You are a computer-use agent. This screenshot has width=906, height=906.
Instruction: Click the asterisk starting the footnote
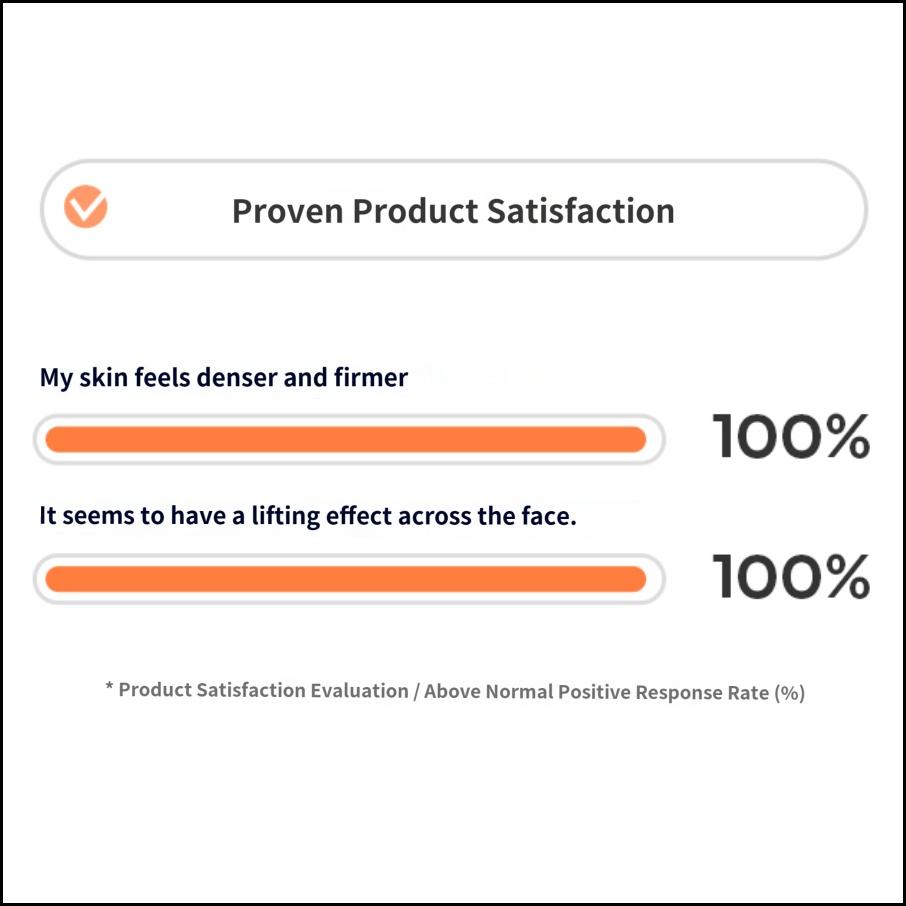pyautogui.click(x=109, y=688)
